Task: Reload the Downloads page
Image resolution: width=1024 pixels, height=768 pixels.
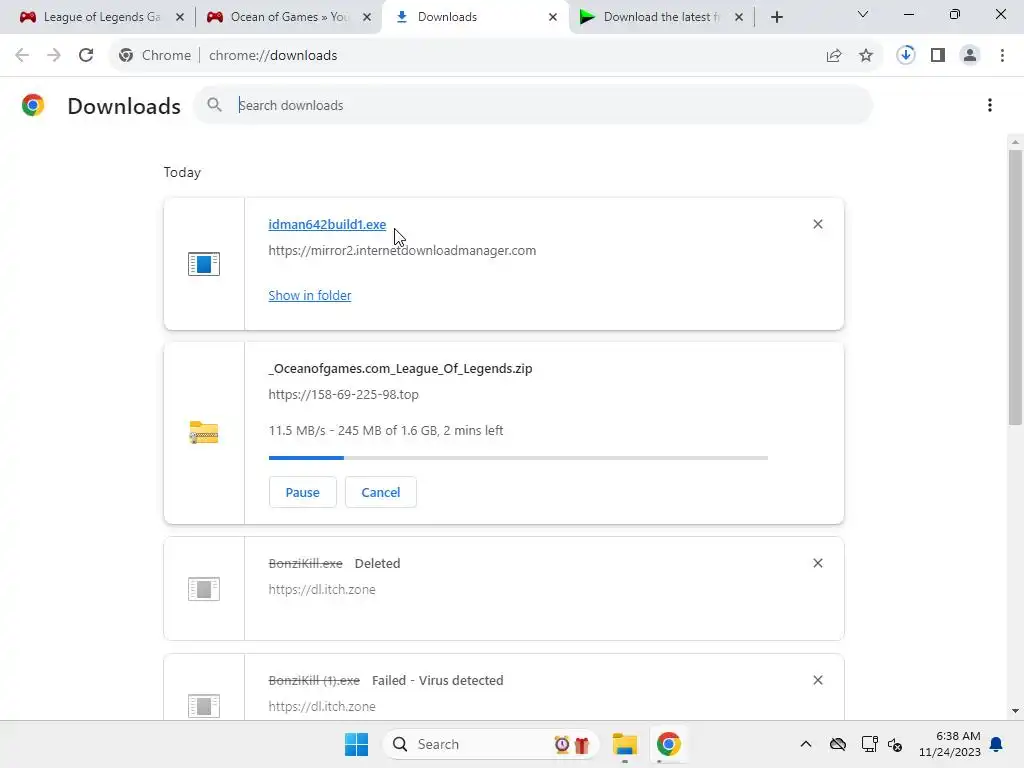Action: (x=86, y=56)
